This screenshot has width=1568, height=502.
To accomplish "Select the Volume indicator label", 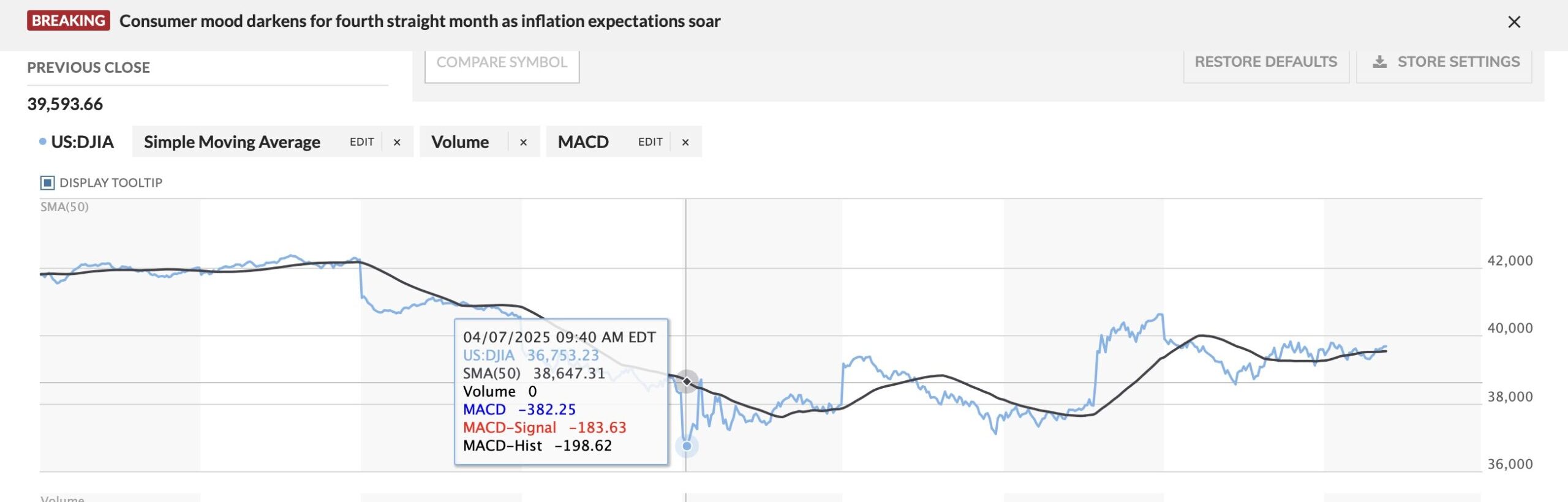I will [x=460, y=142].
